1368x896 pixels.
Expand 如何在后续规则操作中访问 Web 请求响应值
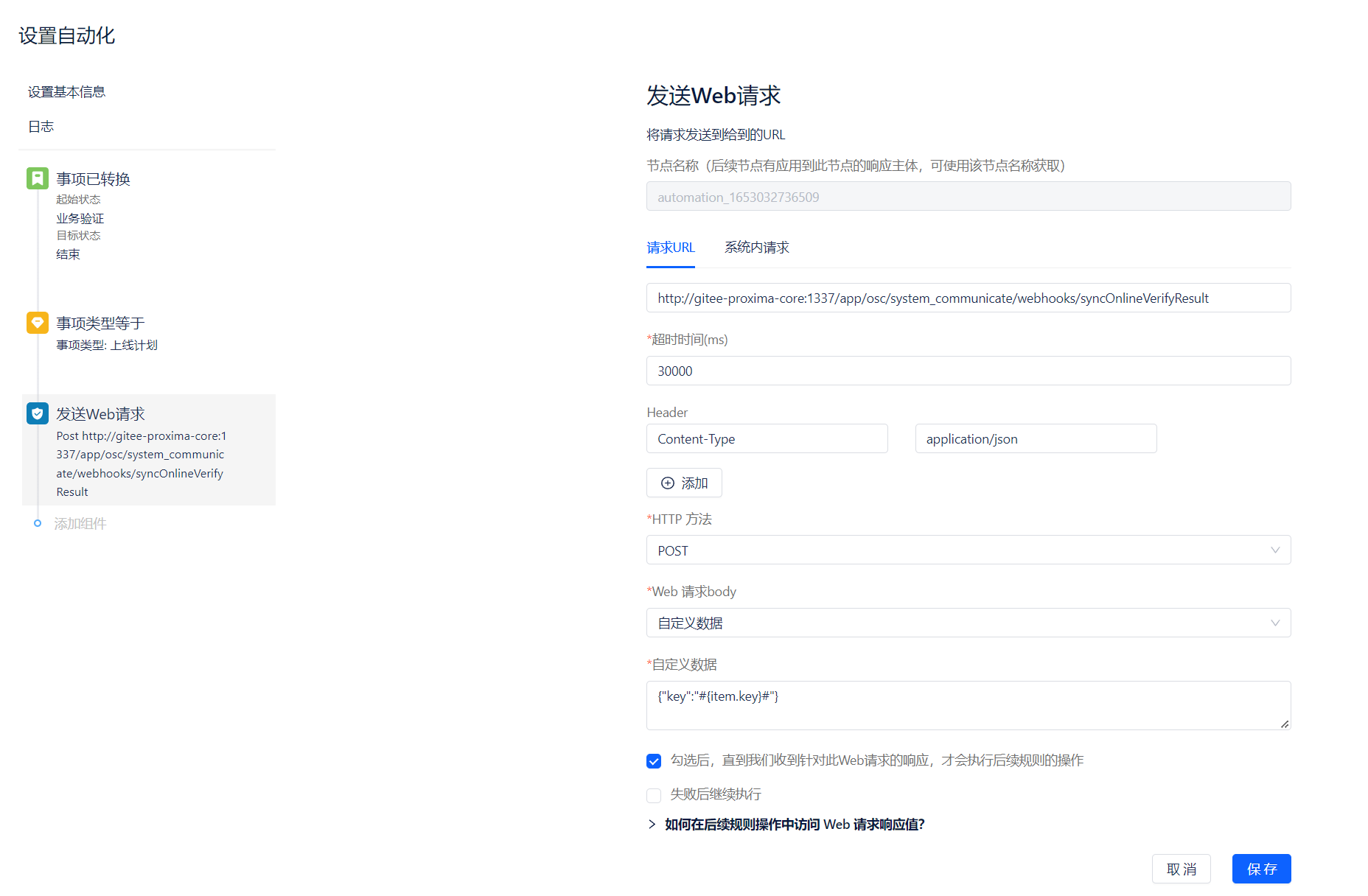click(786, 824)
